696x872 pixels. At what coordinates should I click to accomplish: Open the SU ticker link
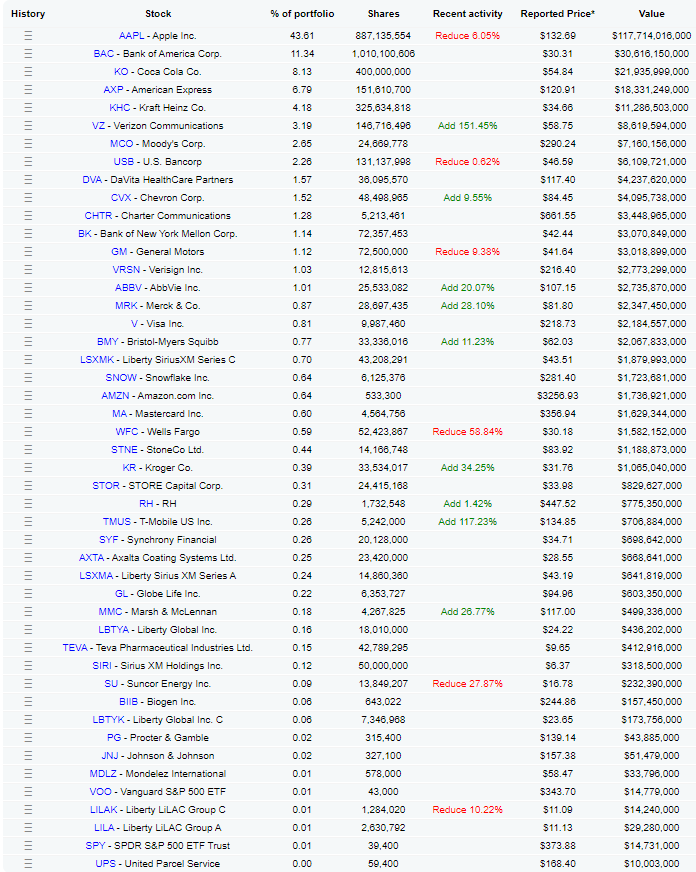[111, 683]
